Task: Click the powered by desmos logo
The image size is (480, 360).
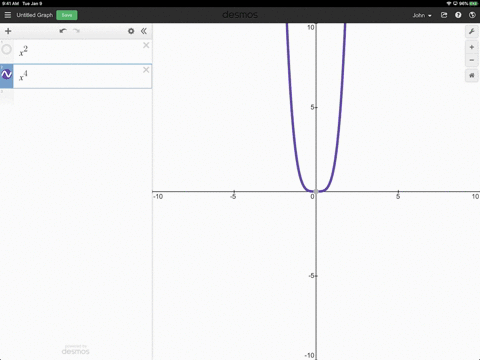Action: pos(76,350)
